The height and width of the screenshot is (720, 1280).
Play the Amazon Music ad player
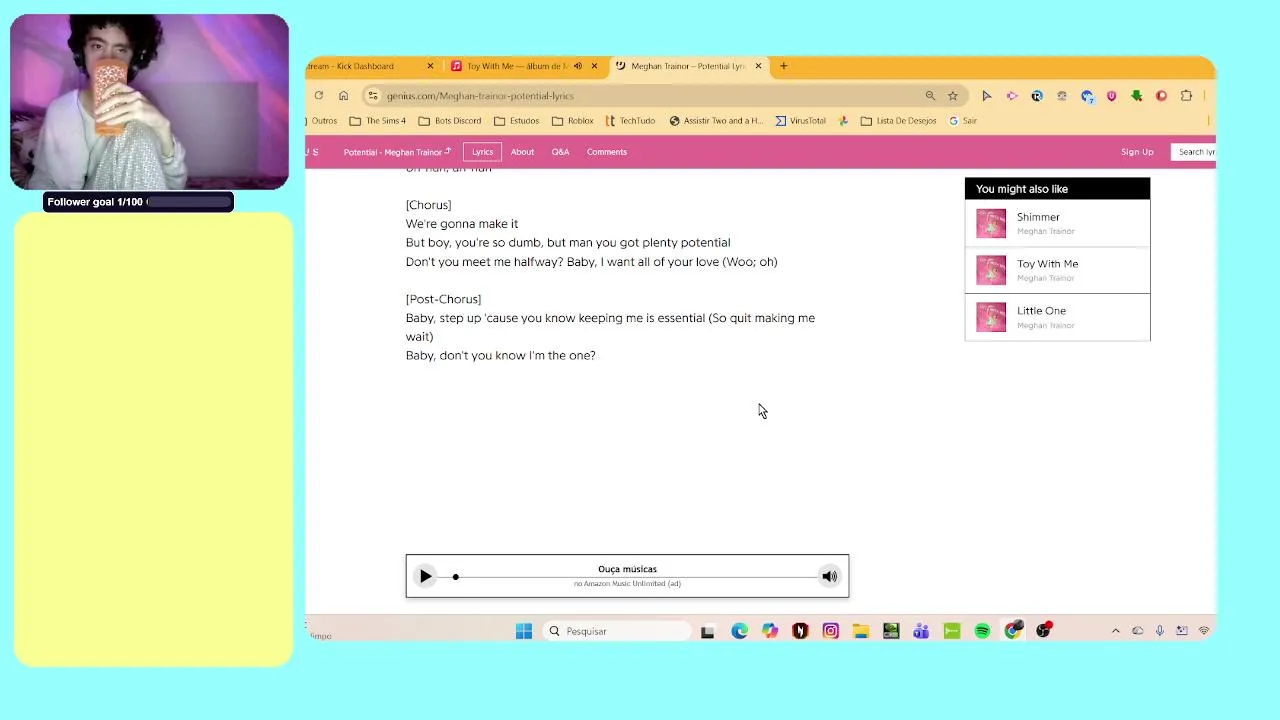click(425, 576)
